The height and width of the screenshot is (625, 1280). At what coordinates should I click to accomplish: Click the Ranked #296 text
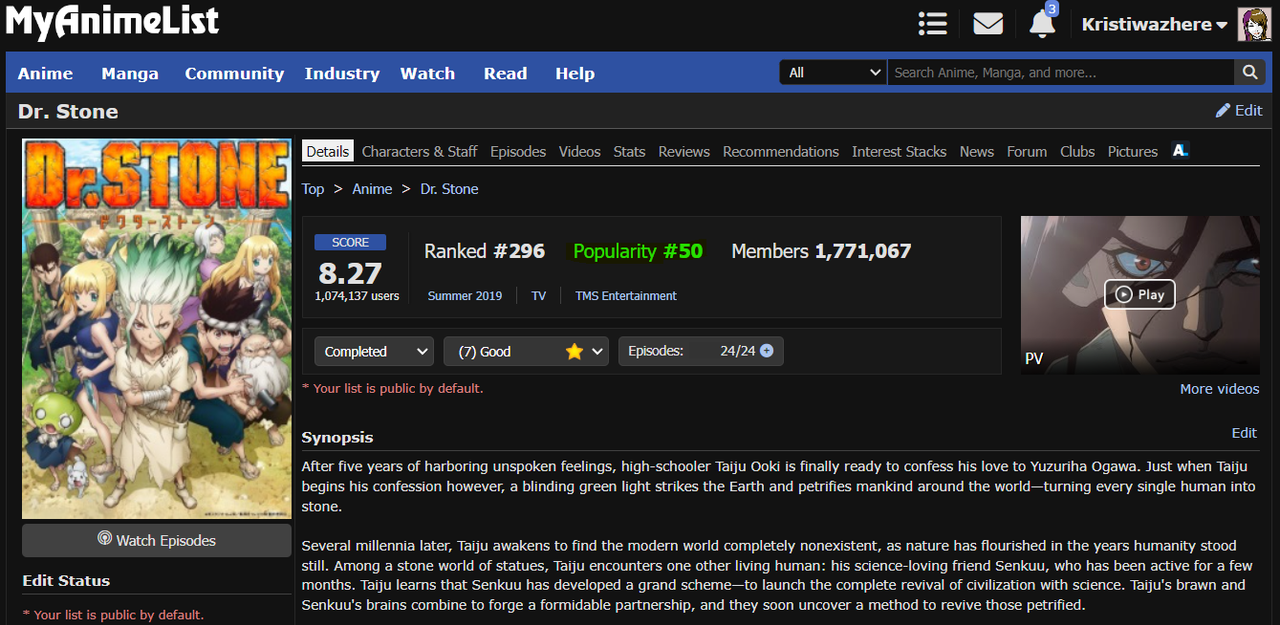click(x=484, y=251)
